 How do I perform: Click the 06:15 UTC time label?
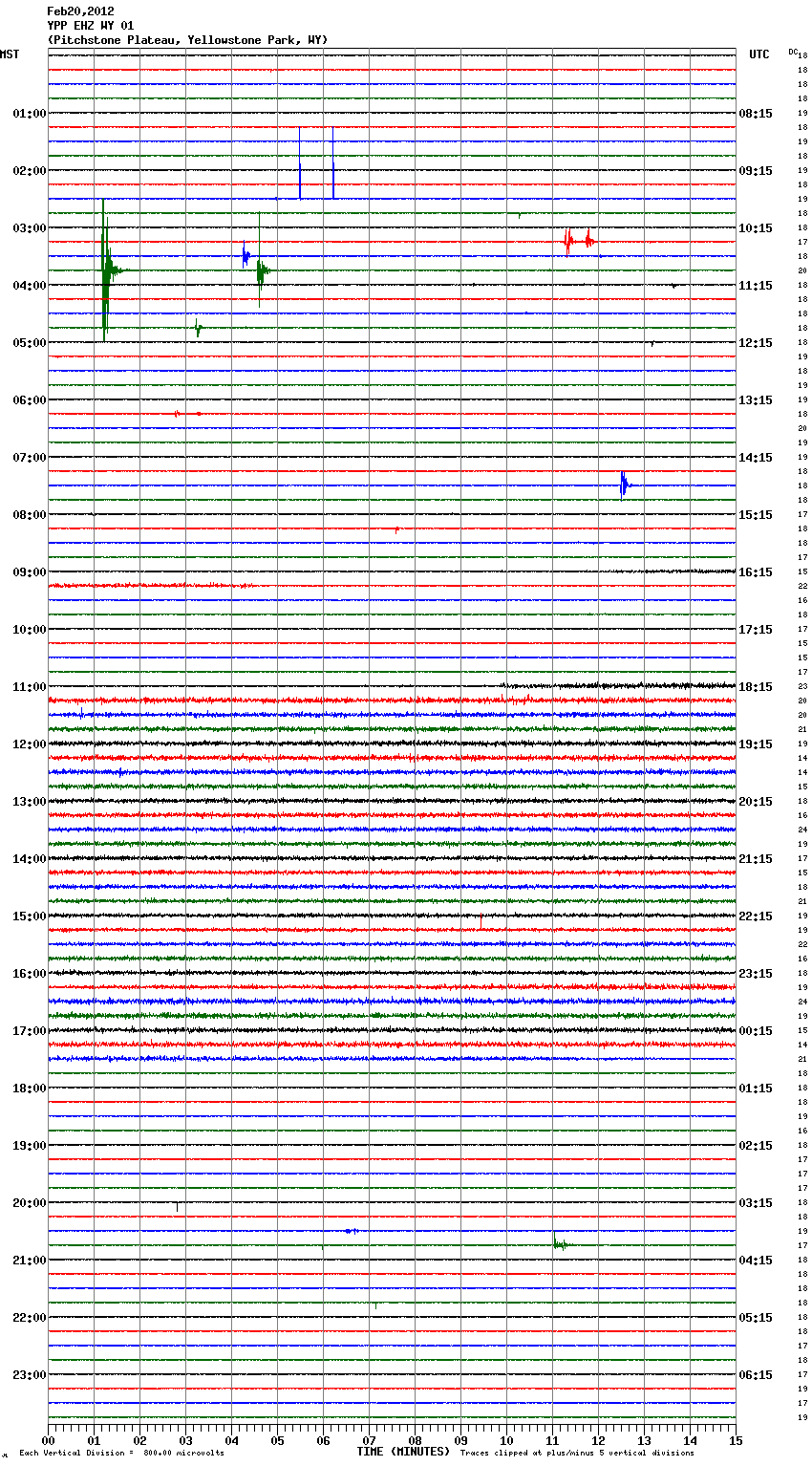click(756, 1375)
